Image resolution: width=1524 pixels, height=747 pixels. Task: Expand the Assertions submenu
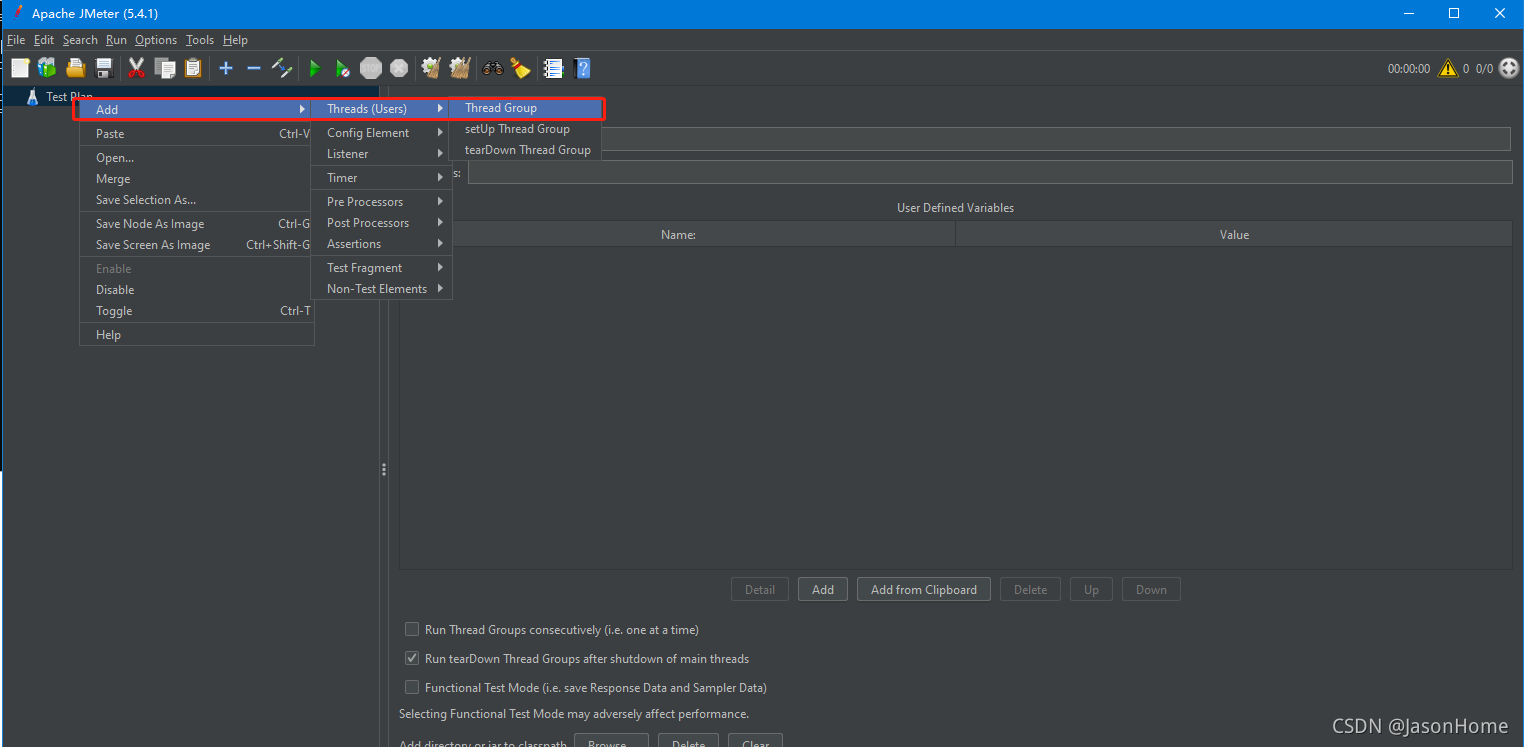pyautogui.click(x=381, y=244)
